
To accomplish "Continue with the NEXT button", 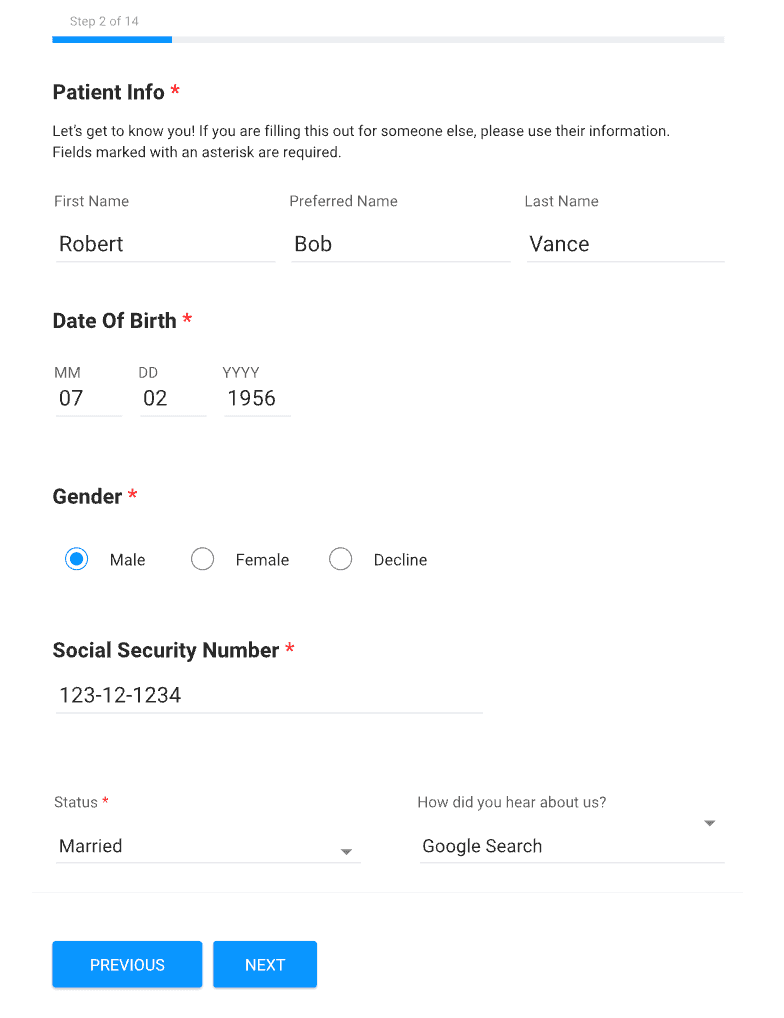I will (265, 964).
